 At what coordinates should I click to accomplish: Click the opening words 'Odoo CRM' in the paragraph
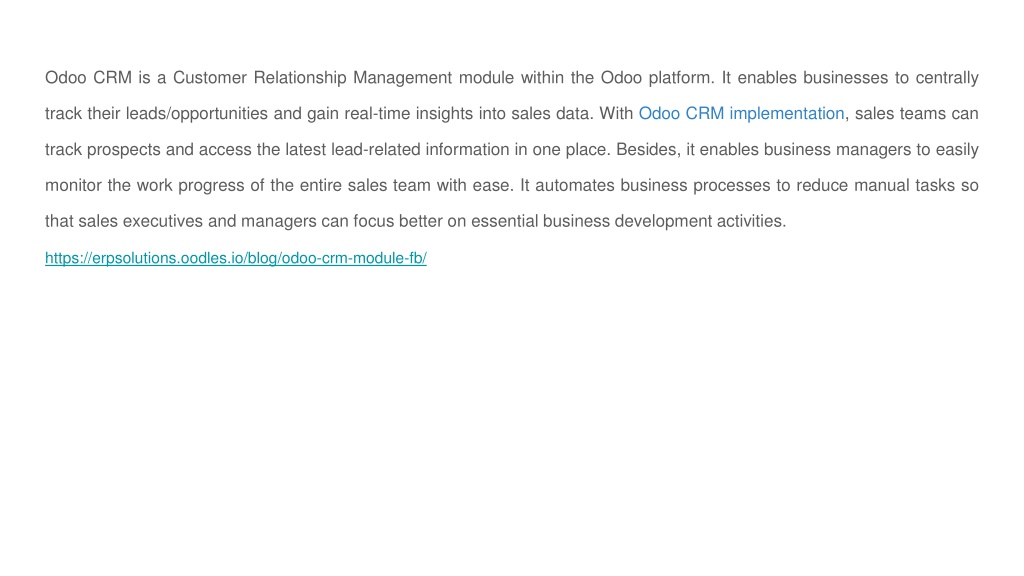pyautogui.click(x=88, y=78)
